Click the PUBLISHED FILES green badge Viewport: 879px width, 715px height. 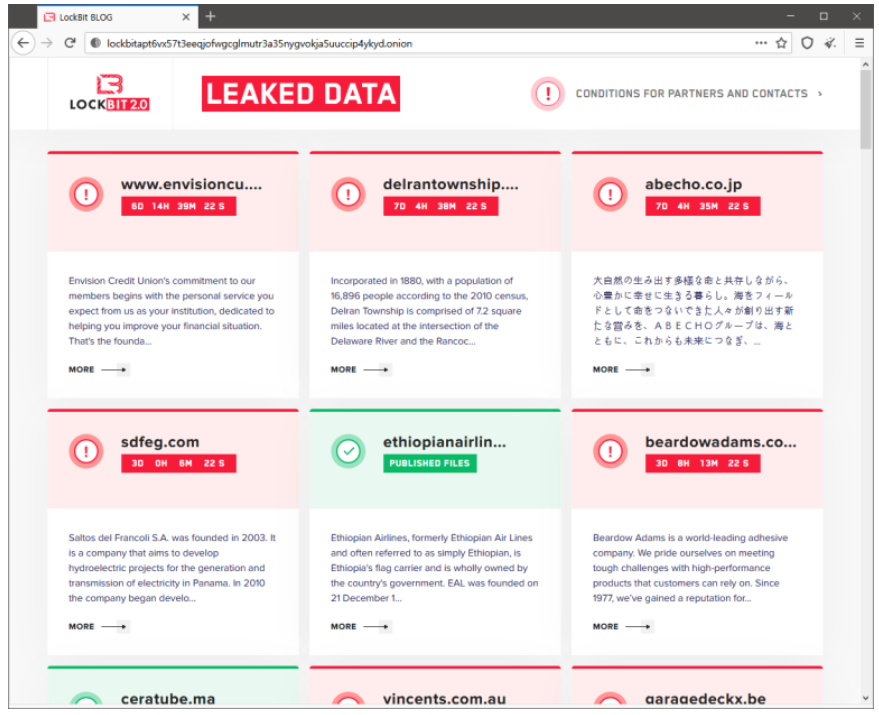(x=430, y=463)
